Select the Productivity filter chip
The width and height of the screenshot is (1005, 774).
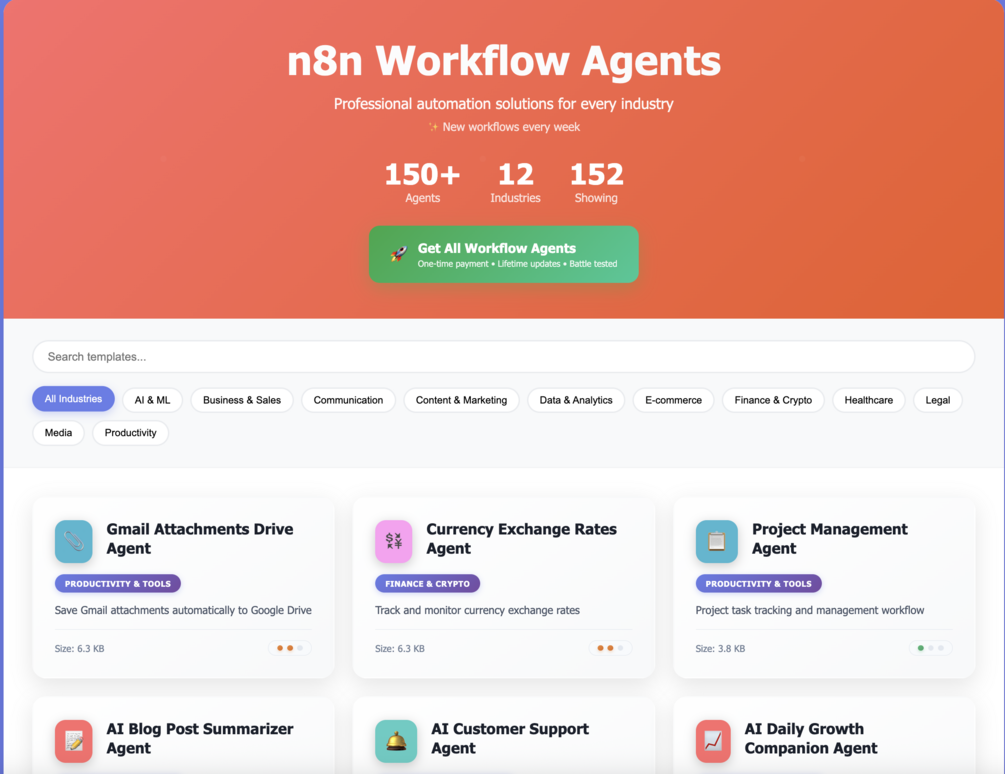131,432
